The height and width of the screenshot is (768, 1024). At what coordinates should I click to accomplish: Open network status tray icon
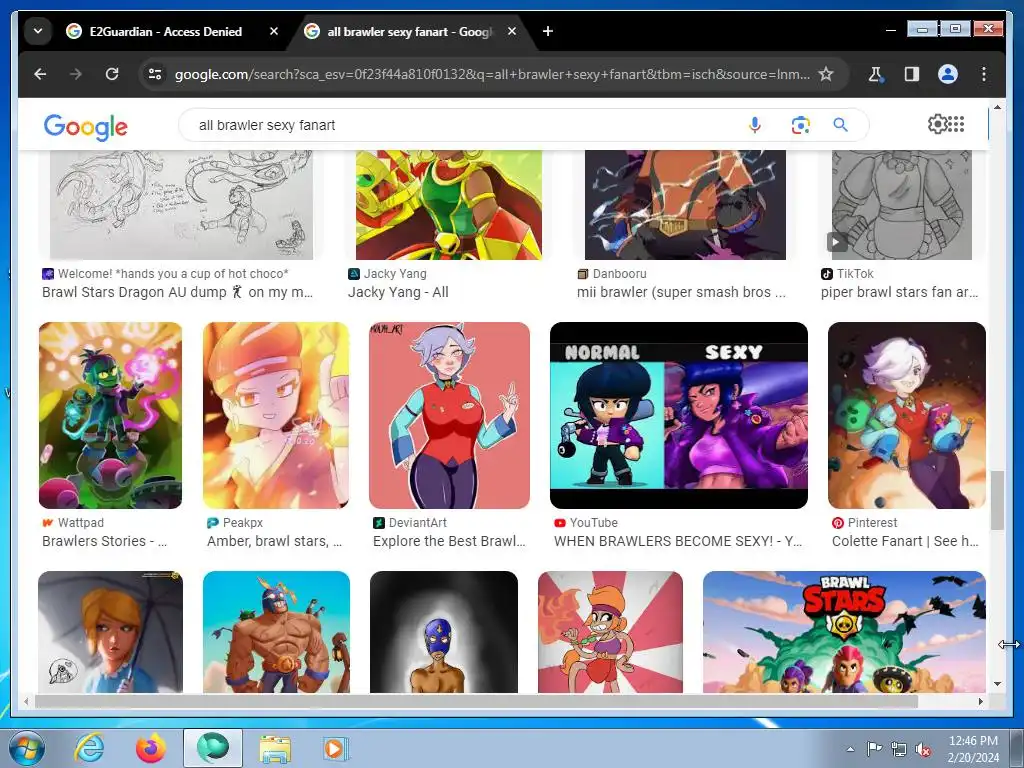click(x=899, y=749)
